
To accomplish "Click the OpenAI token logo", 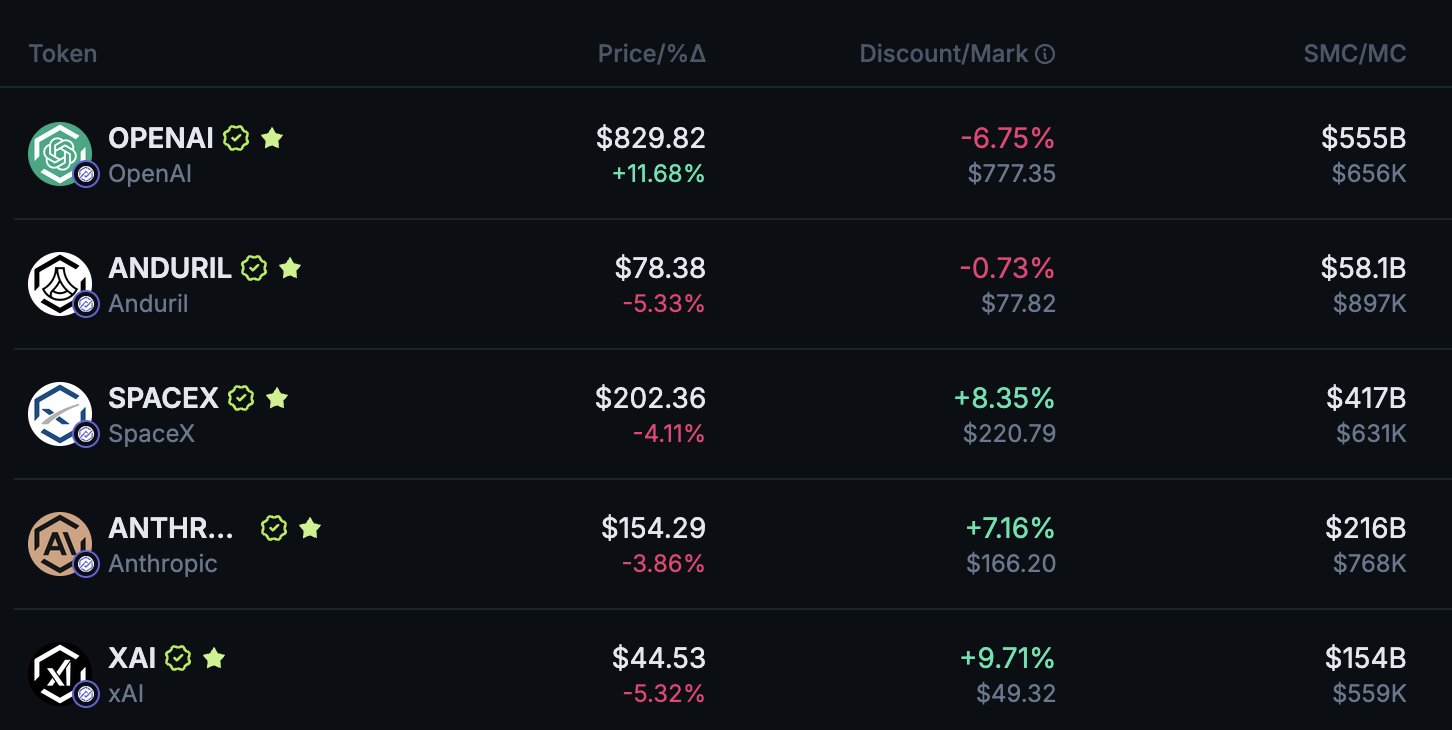I will [x=60, y=153].
